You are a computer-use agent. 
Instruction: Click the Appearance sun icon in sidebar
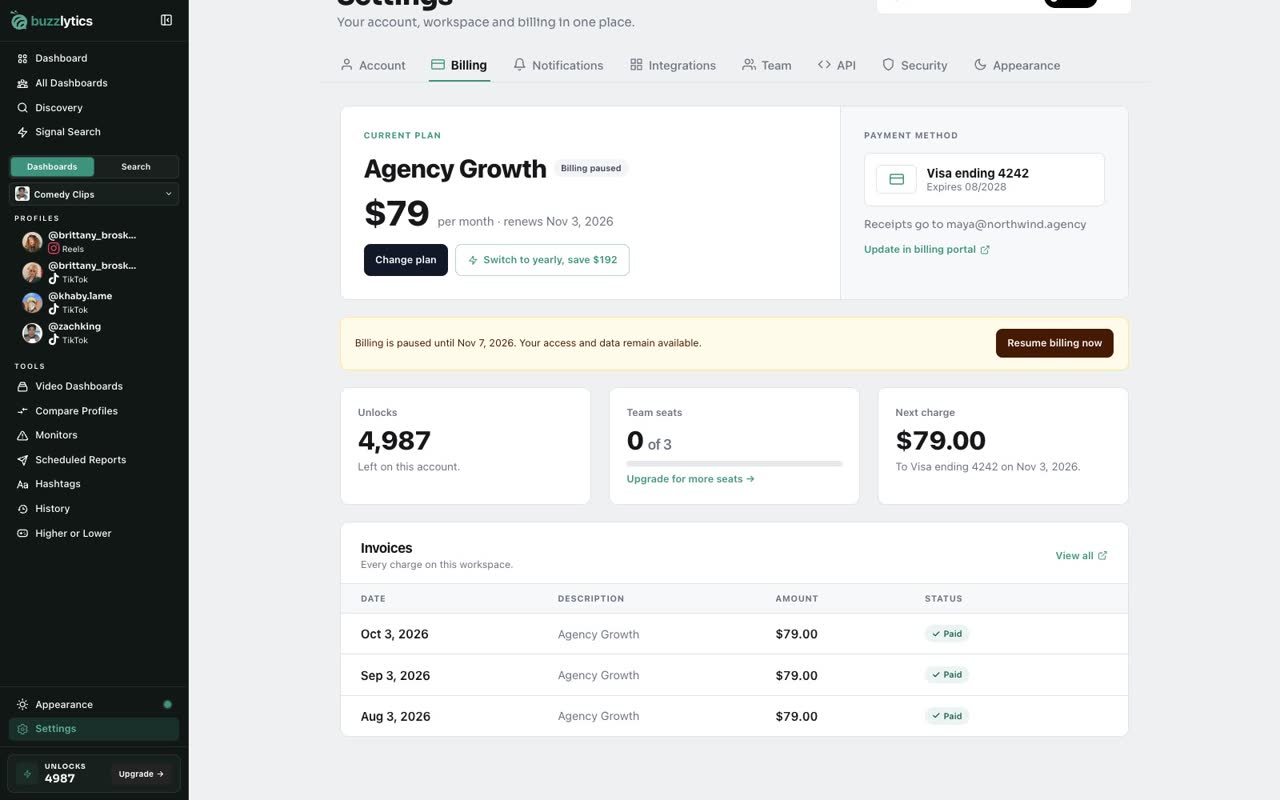23,705
